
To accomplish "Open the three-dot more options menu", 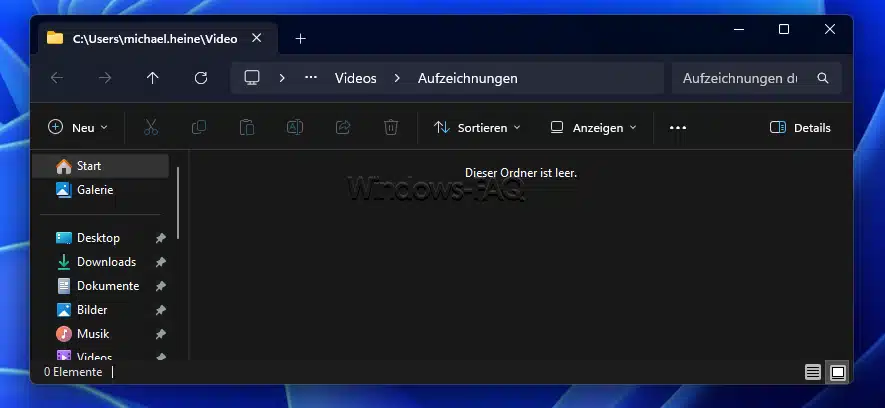I will click(678, 128).
